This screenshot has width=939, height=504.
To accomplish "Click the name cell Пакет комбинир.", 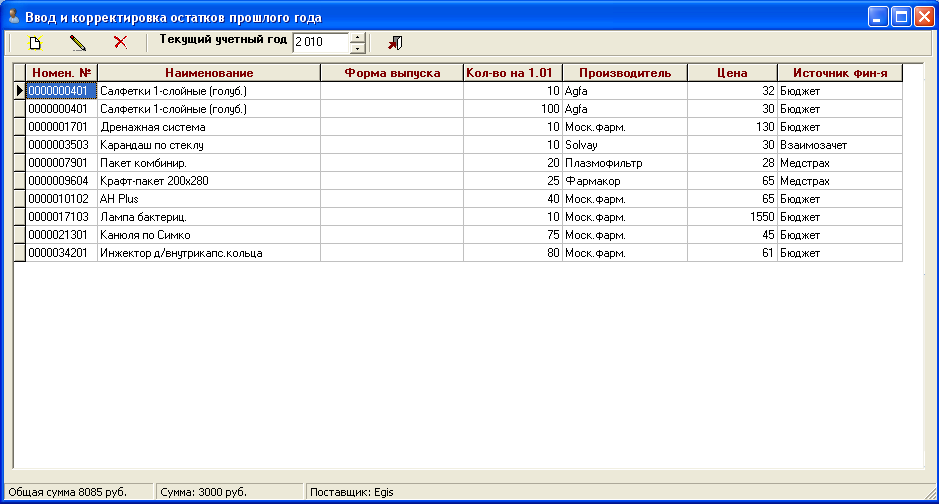I will [x=209, y=163].
